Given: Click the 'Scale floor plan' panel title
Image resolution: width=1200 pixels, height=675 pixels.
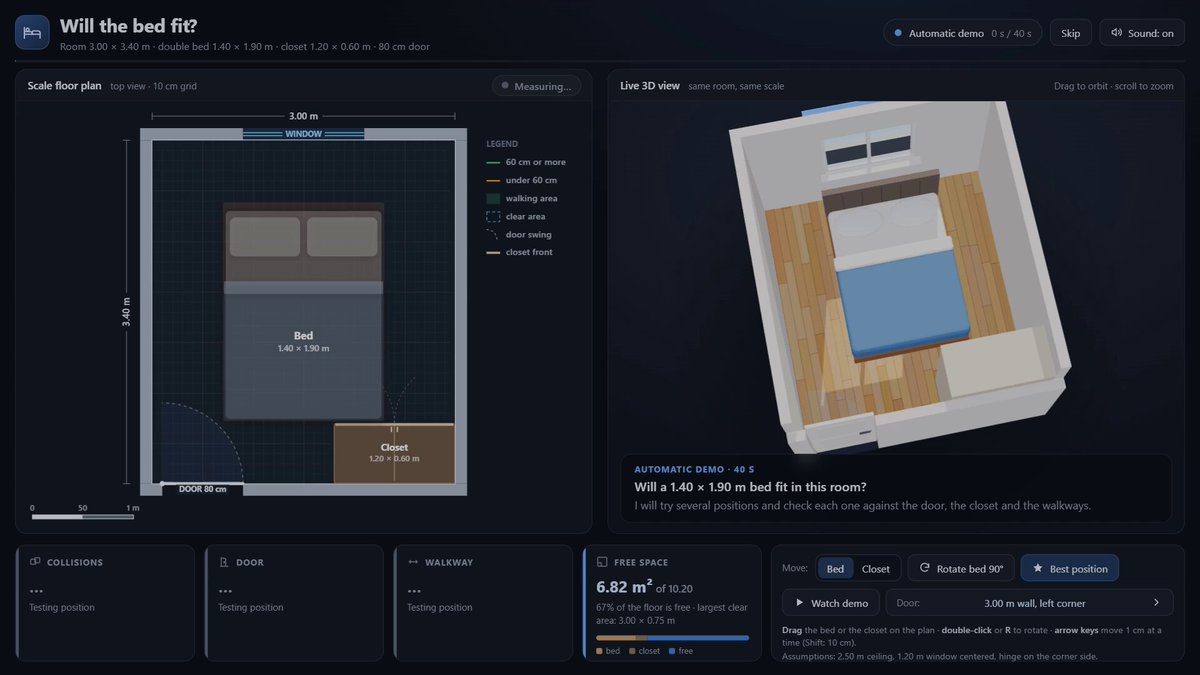Looking at the screenshot, I should point(65,86).
